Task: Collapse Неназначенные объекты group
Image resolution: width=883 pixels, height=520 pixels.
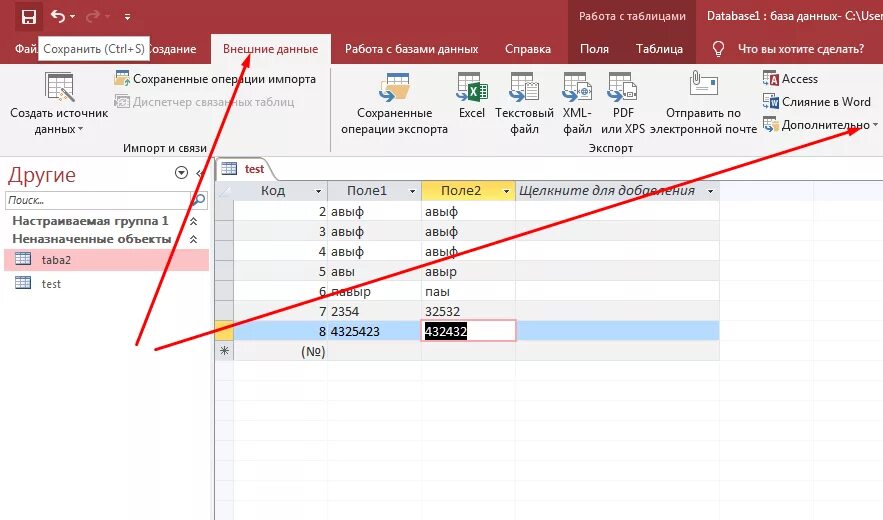Action: pos(193,239)
